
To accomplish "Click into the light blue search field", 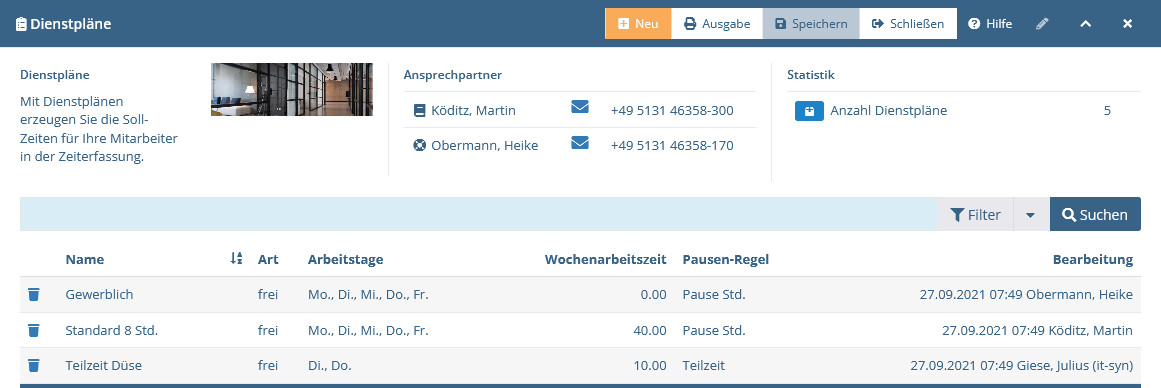I will tap(478, 215).
